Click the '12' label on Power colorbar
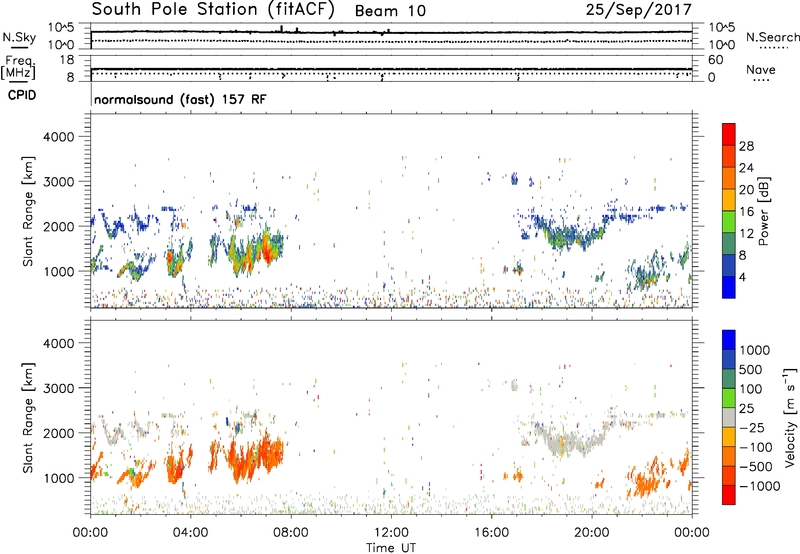The height and width of the screenshot is (554, 800). pos(746,234)
